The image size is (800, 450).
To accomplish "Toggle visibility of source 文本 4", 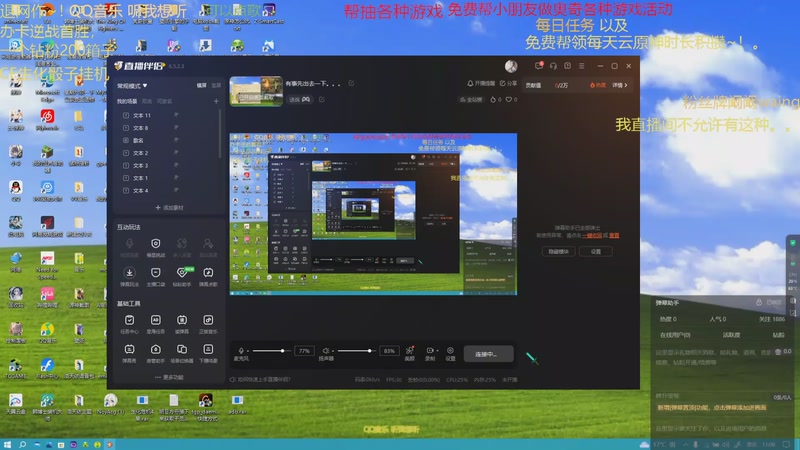I will click(176, 190).
